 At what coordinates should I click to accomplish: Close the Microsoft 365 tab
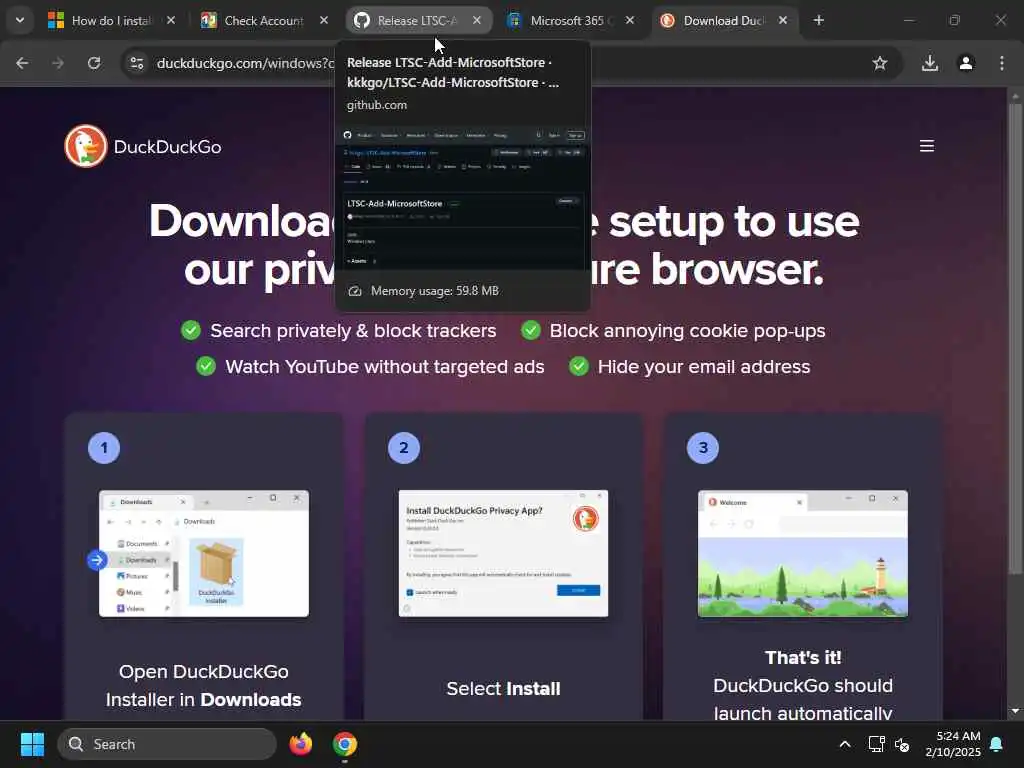click(x=630, y=20)
